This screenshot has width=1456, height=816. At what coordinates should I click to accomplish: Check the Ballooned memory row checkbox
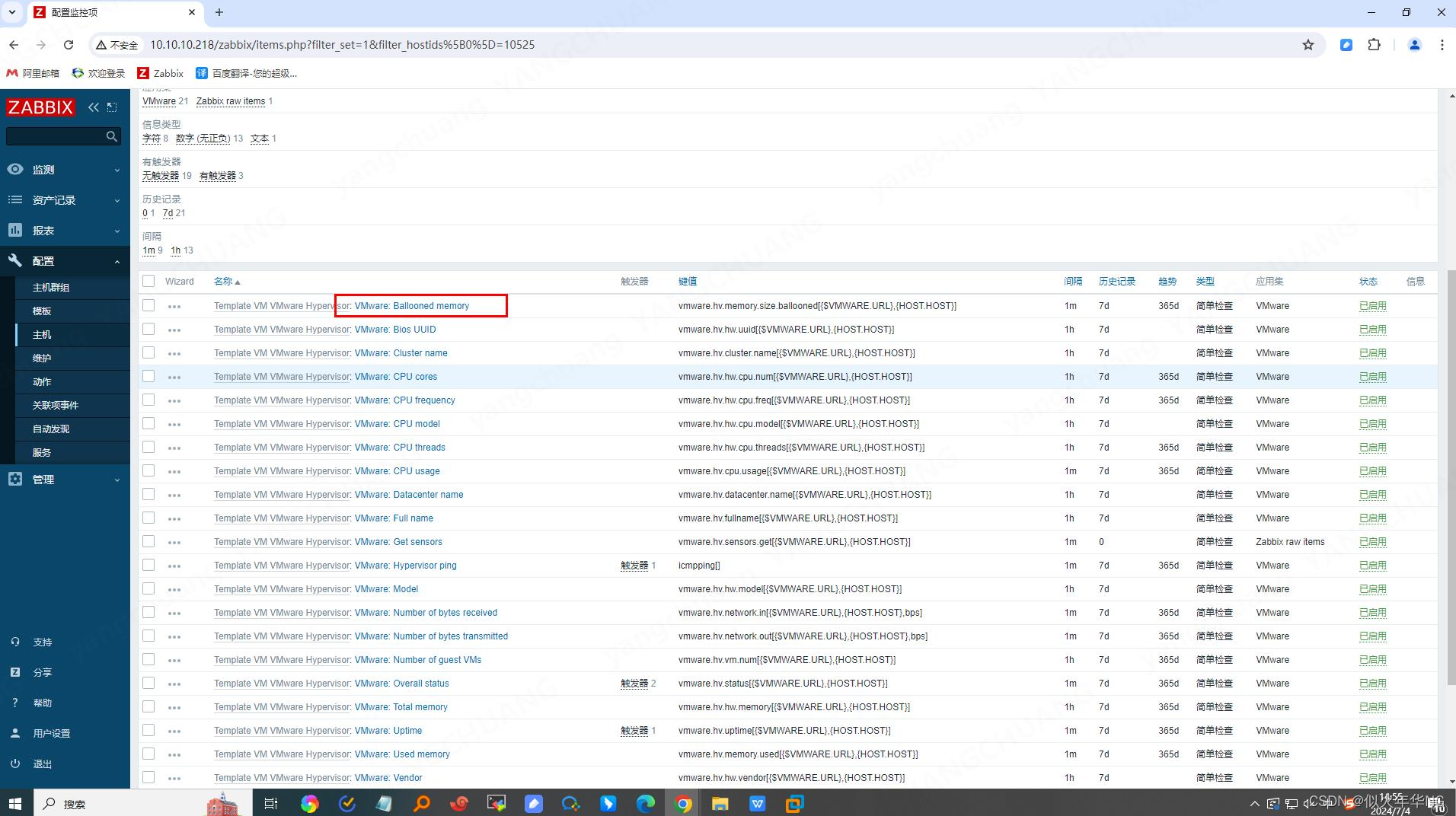pyautogui.click(x=148, y=305)
